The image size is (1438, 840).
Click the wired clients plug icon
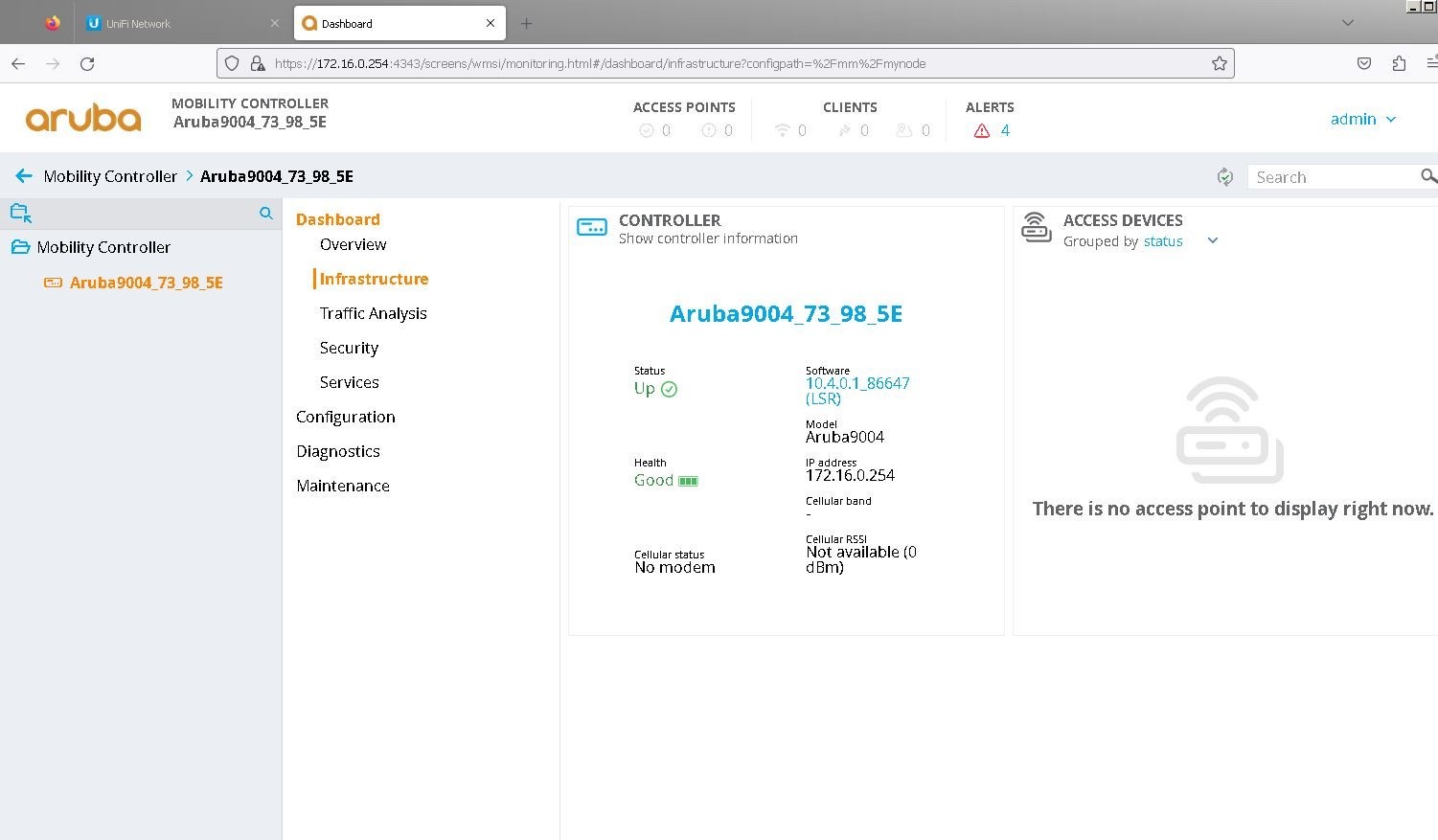[x=845, y=130]
